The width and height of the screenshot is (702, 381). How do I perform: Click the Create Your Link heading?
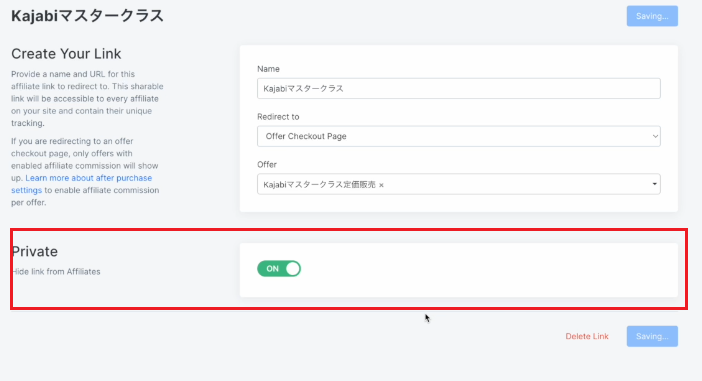pos(66,54)
